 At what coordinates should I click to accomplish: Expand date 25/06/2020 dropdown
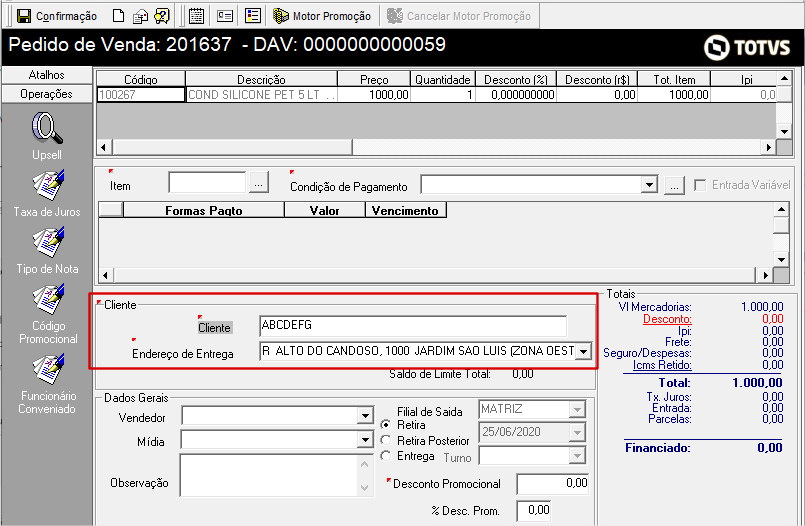click(x=577, y=433)
